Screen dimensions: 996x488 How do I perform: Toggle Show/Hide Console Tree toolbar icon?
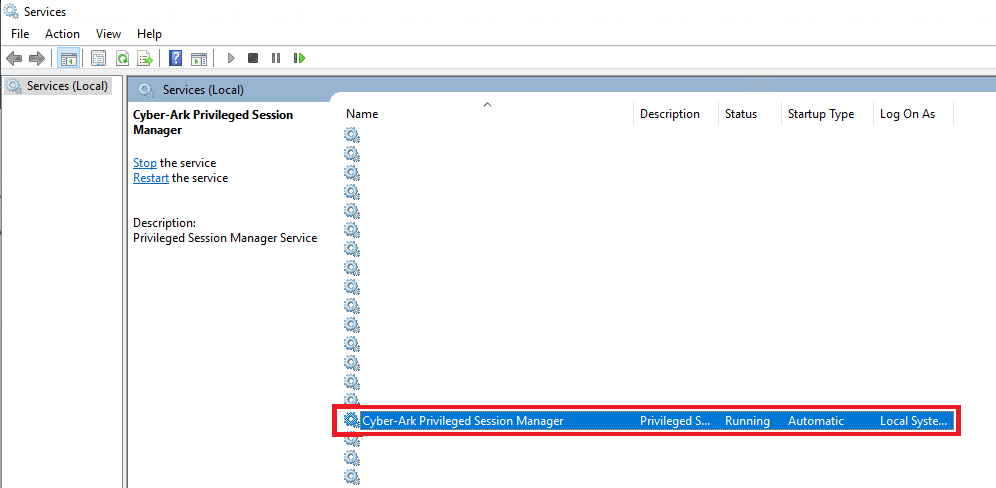click(68, 58)
